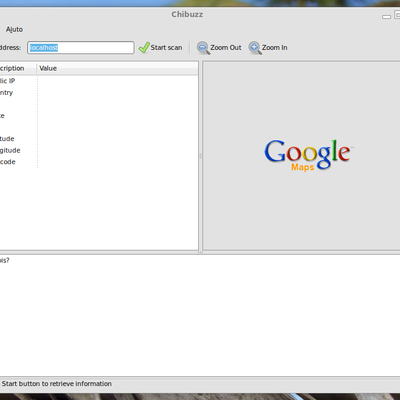
Task: Select the Public IP row
Action: click(99, 81)
